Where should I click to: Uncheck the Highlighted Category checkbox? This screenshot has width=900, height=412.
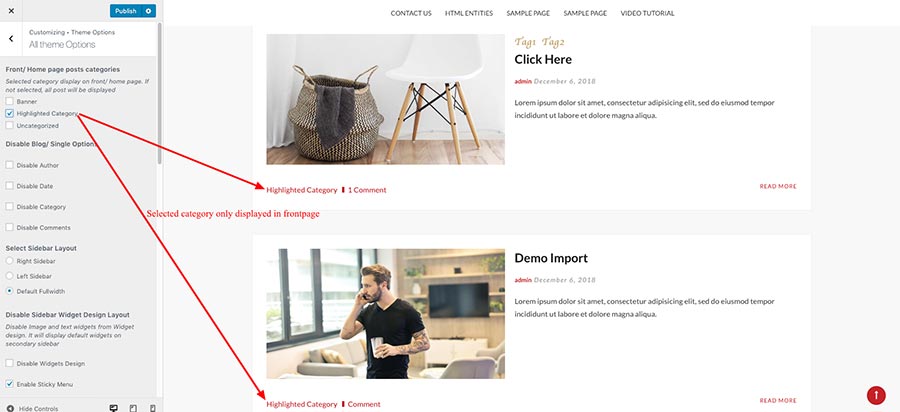(x=9, y=114)
